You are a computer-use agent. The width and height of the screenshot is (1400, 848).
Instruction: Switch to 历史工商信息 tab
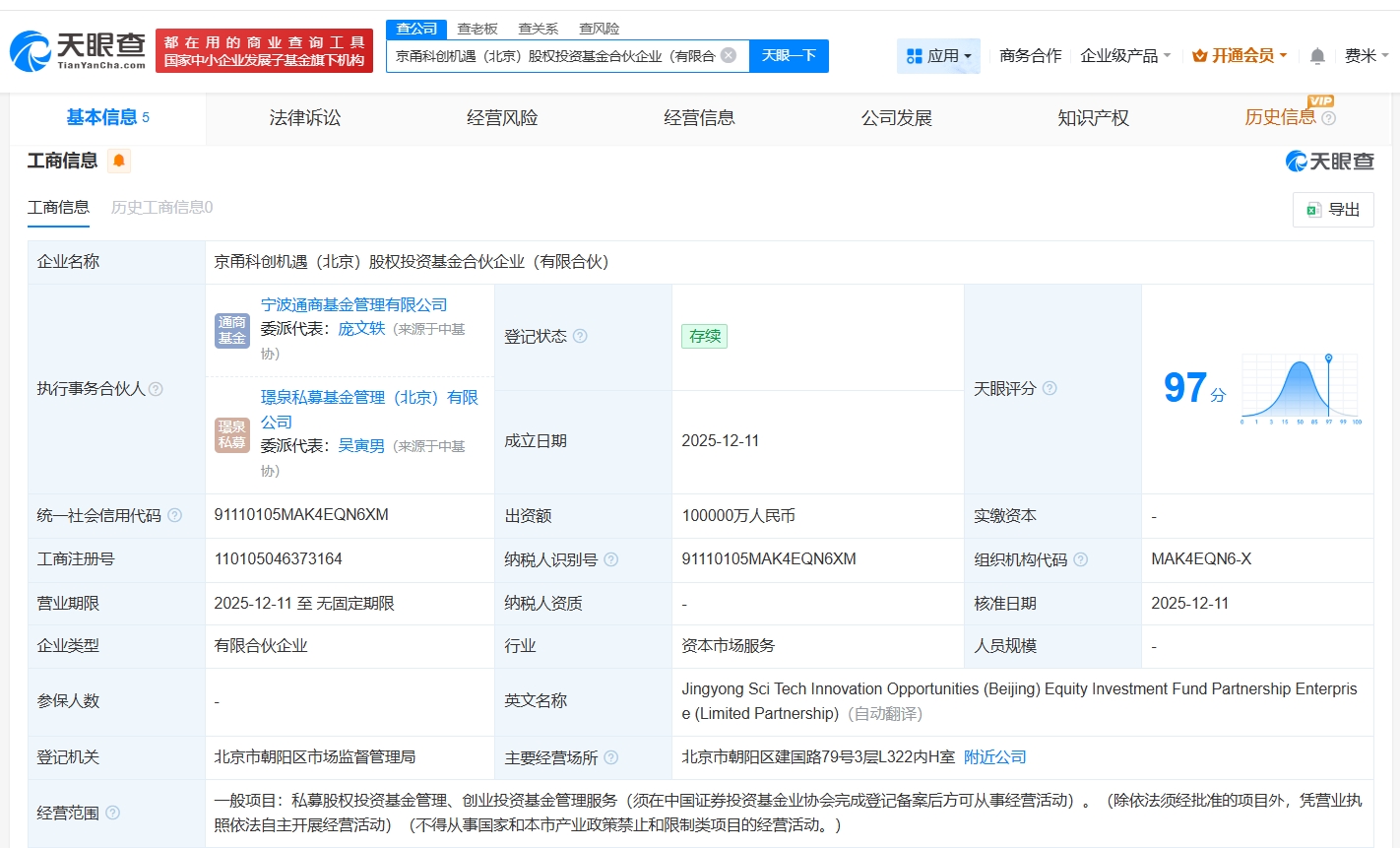click(x=162, y=208)
